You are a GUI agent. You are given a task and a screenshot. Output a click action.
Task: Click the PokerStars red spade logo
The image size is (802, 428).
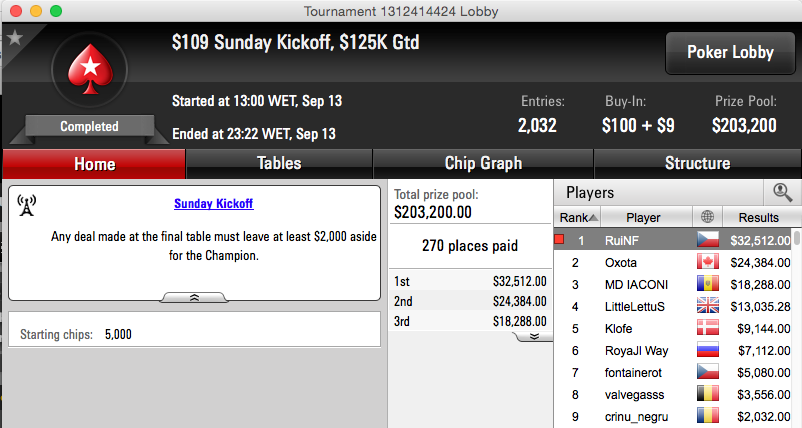click(x=91, y=69)
